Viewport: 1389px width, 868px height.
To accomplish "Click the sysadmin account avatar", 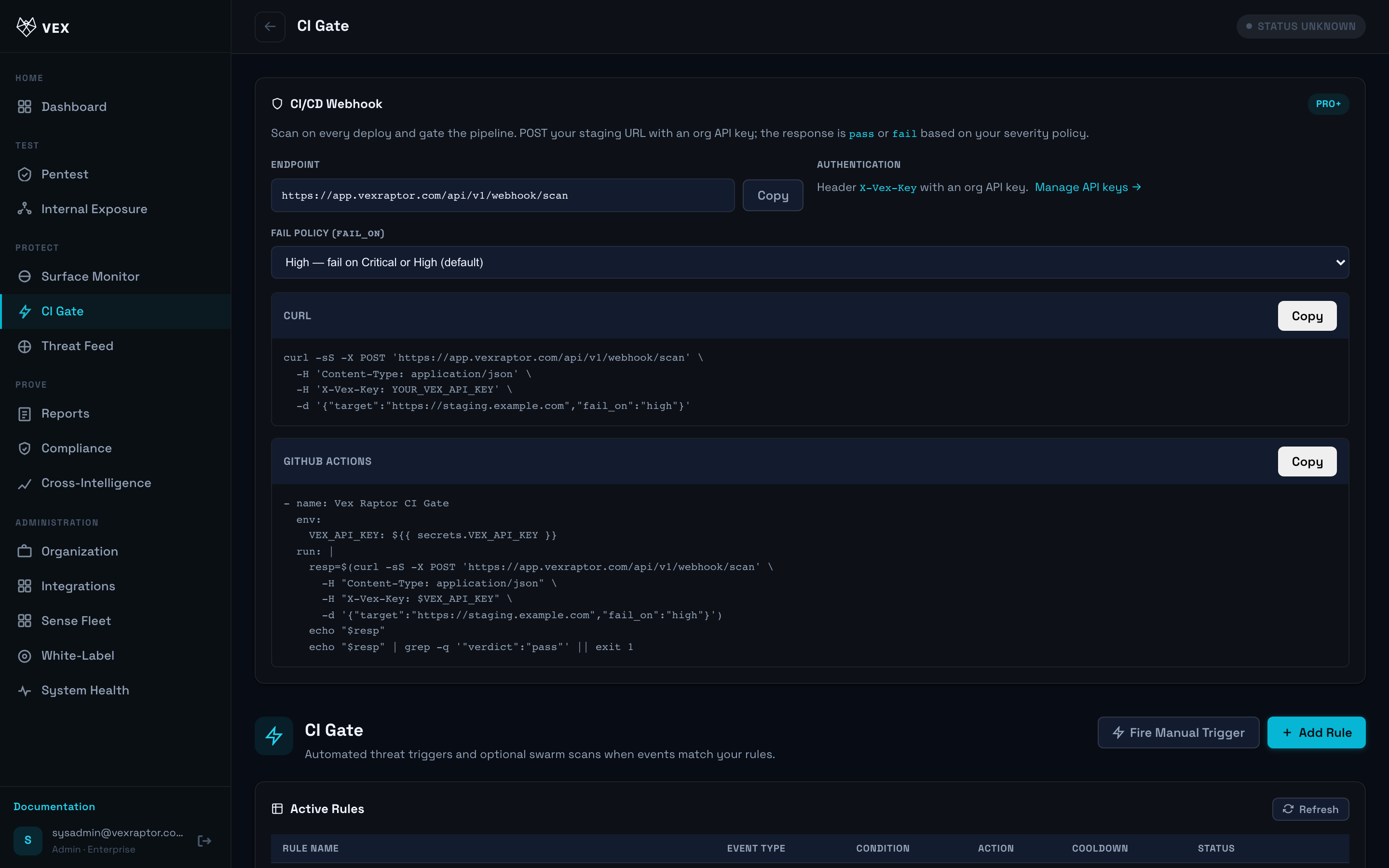I will pyautogui.click(x=28, y=841).
